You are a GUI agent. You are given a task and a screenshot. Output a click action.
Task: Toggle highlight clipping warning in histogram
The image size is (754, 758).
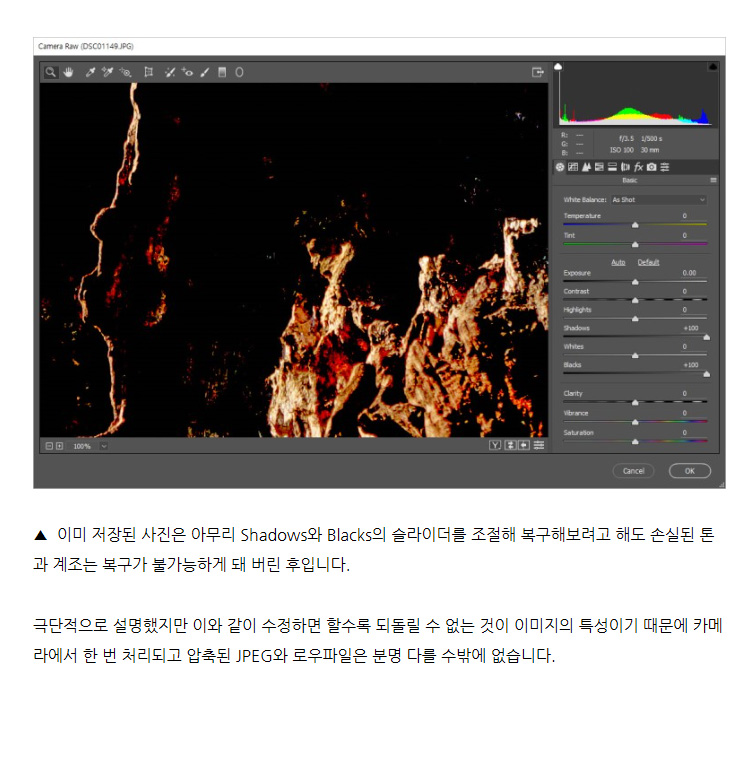pyautogui.click(x=712, y=67)
